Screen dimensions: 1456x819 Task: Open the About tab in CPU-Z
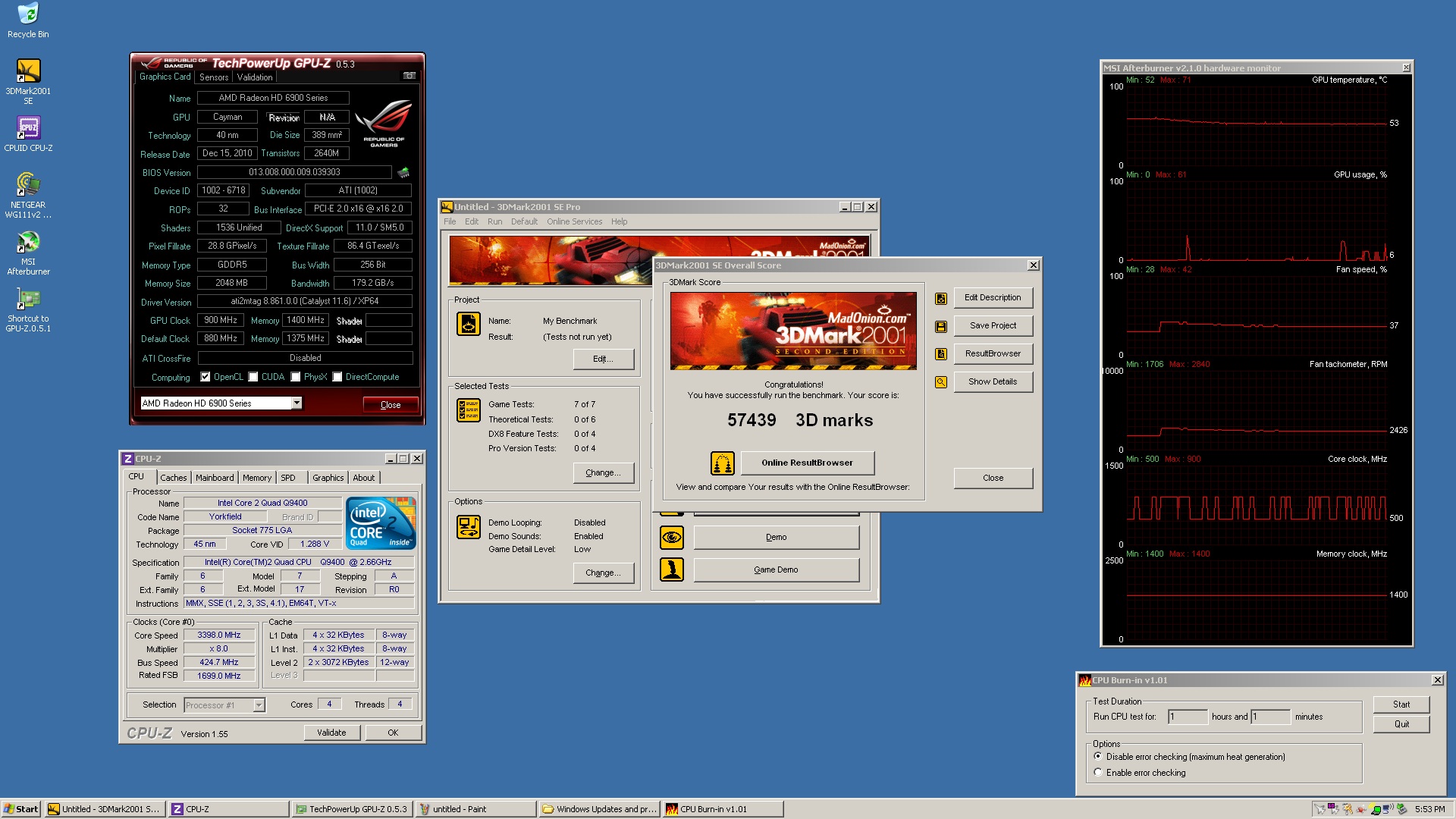click(x=363, y=478)
